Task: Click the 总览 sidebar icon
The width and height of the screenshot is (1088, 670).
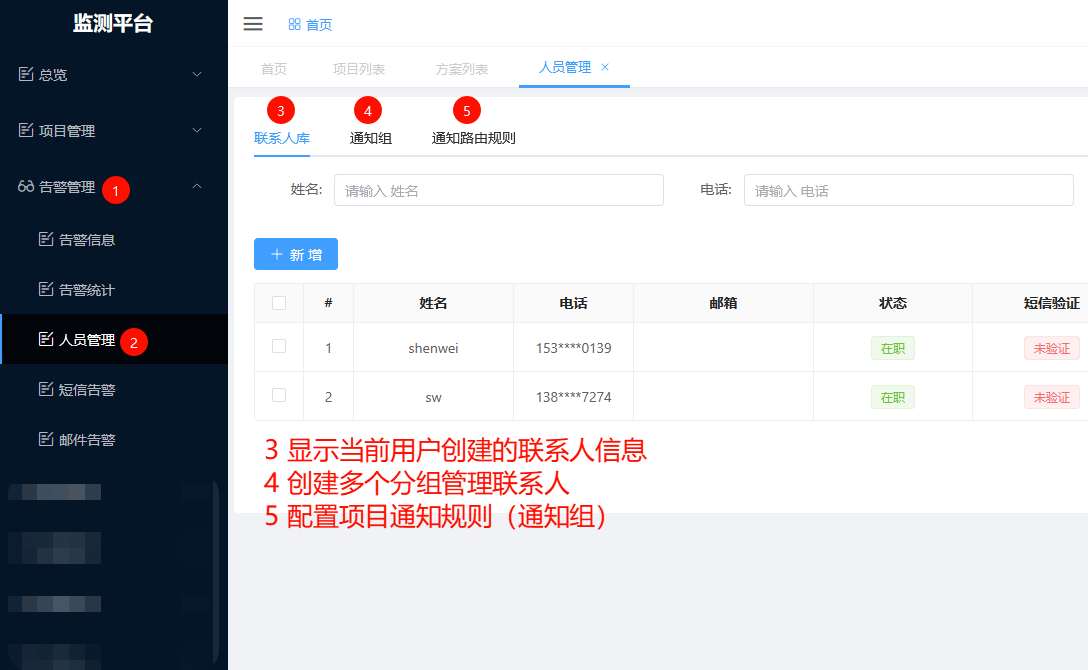Action: pyautogui.click(x=26, y=74)
